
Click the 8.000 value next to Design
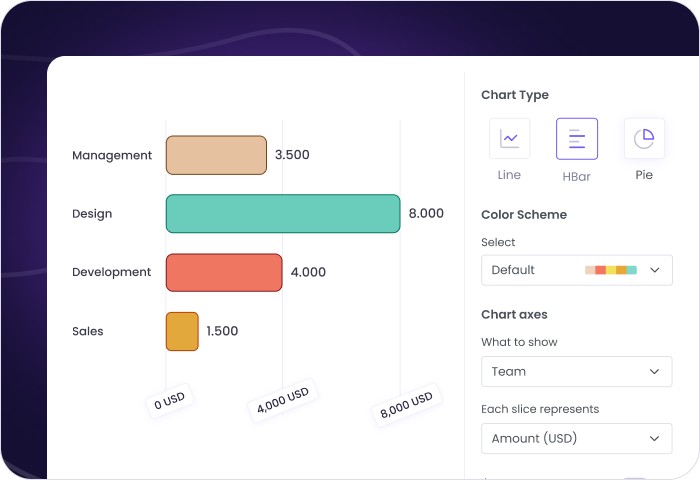[x=426, y=214]
